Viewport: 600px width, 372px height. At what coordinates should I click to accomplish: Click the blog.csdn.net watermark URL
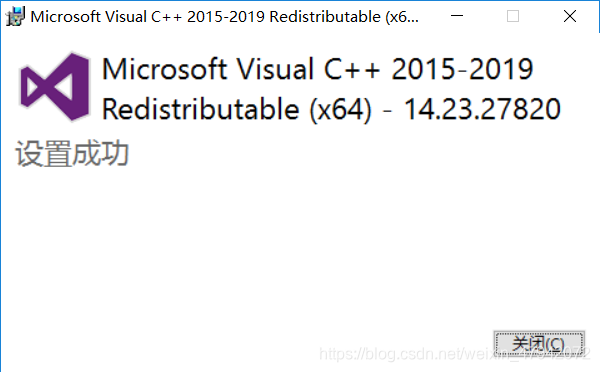point(455,354)
